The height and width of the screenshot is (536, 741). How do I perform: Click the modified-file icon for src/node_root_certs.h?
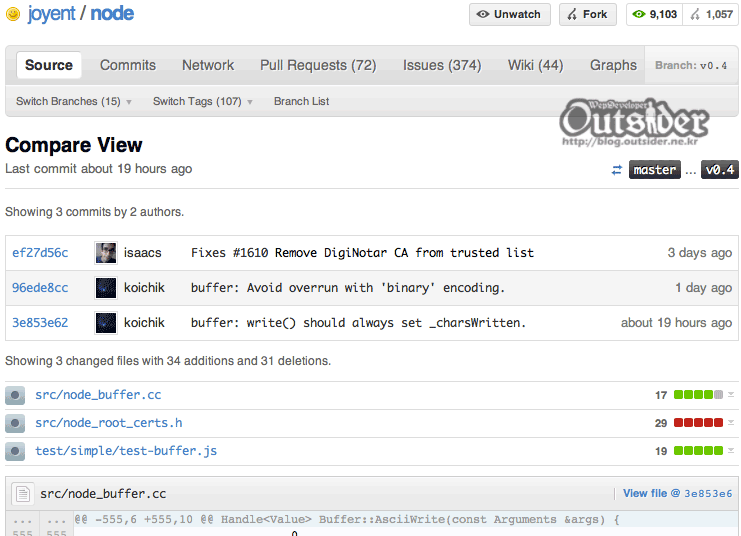(15, 423)
